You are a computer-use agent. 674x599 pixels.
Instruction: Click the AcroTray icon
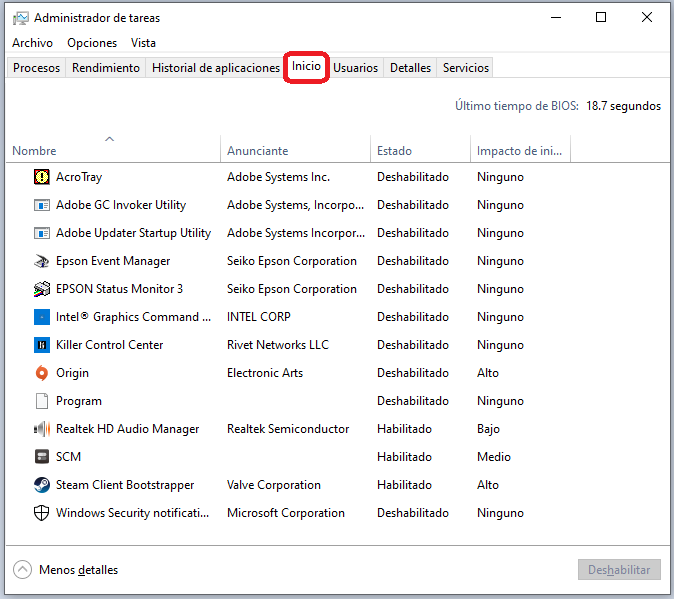pyautogui.click(x=42, y=177)
